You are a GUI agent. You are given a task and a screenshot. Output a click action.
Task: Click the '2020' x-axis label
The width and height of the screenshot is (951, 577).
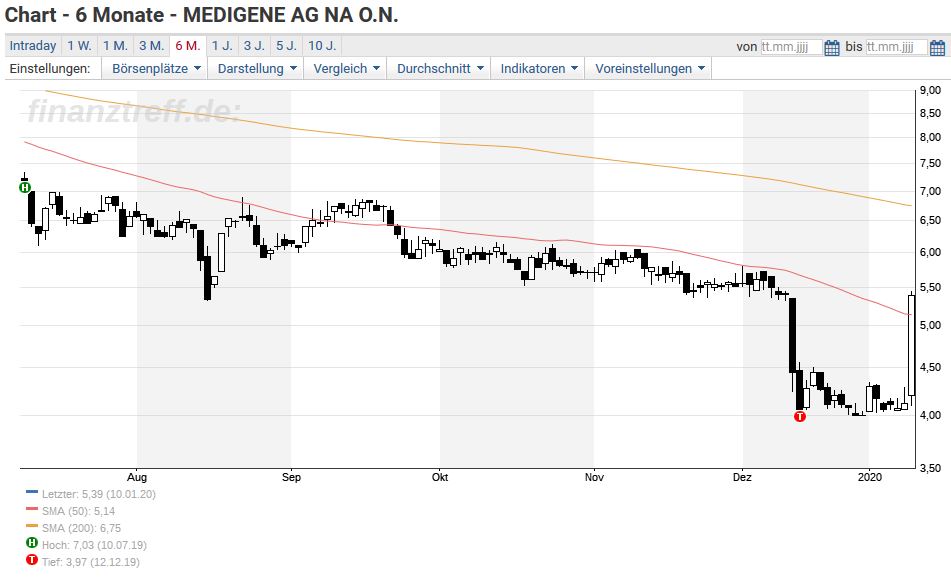pyautogui.click(x=870, y=477)
